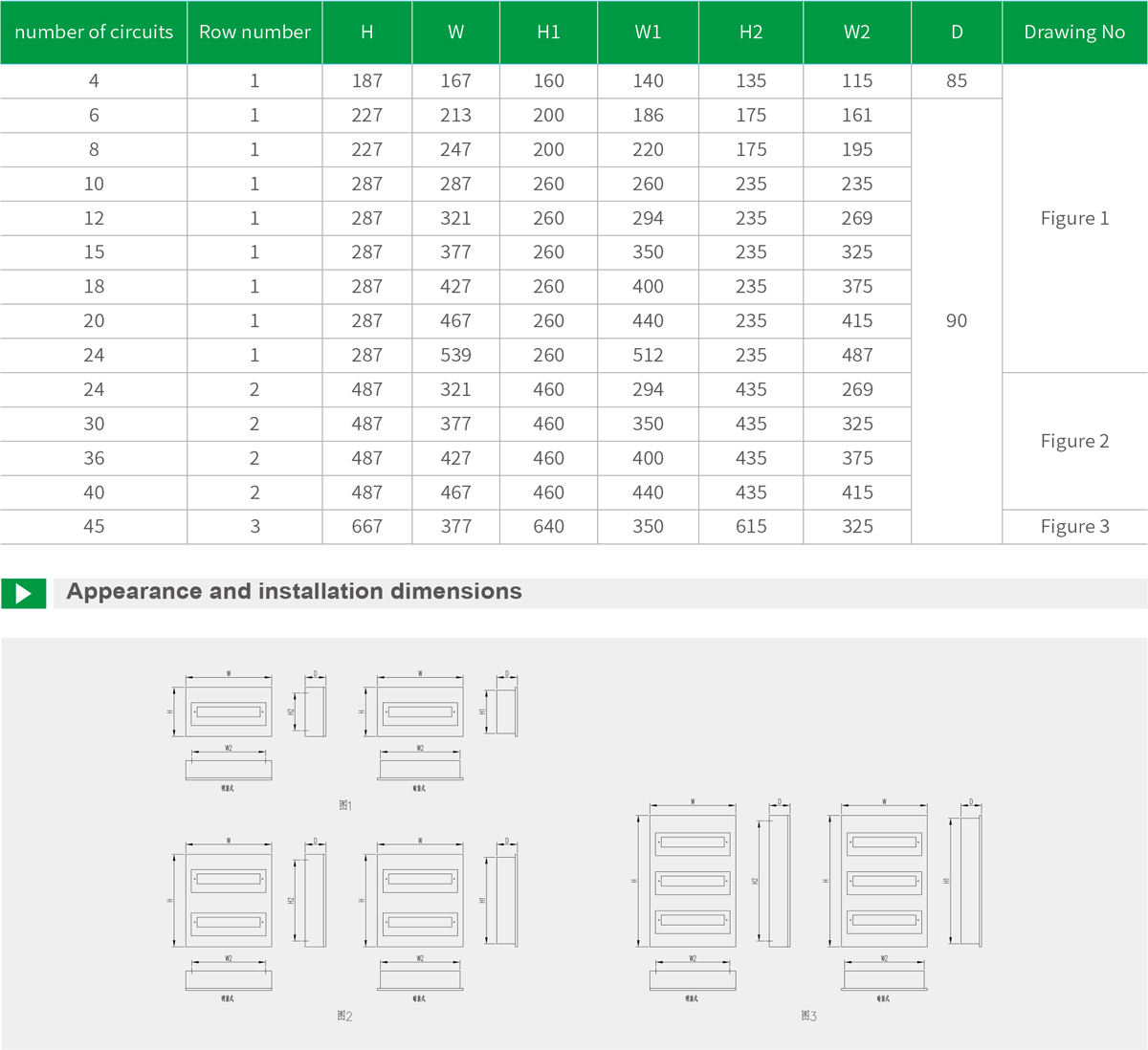Click the 图3 figure caption
The image size is (1148, 1050).
click(808, 1016)
